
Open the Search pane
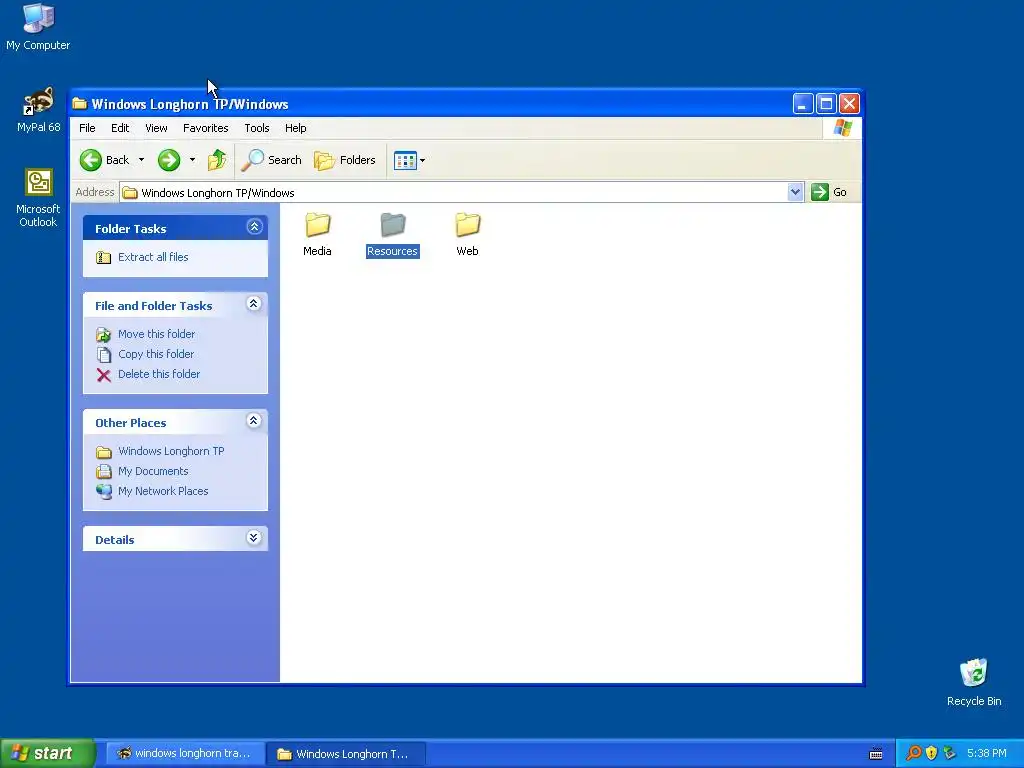pos(271,160)
